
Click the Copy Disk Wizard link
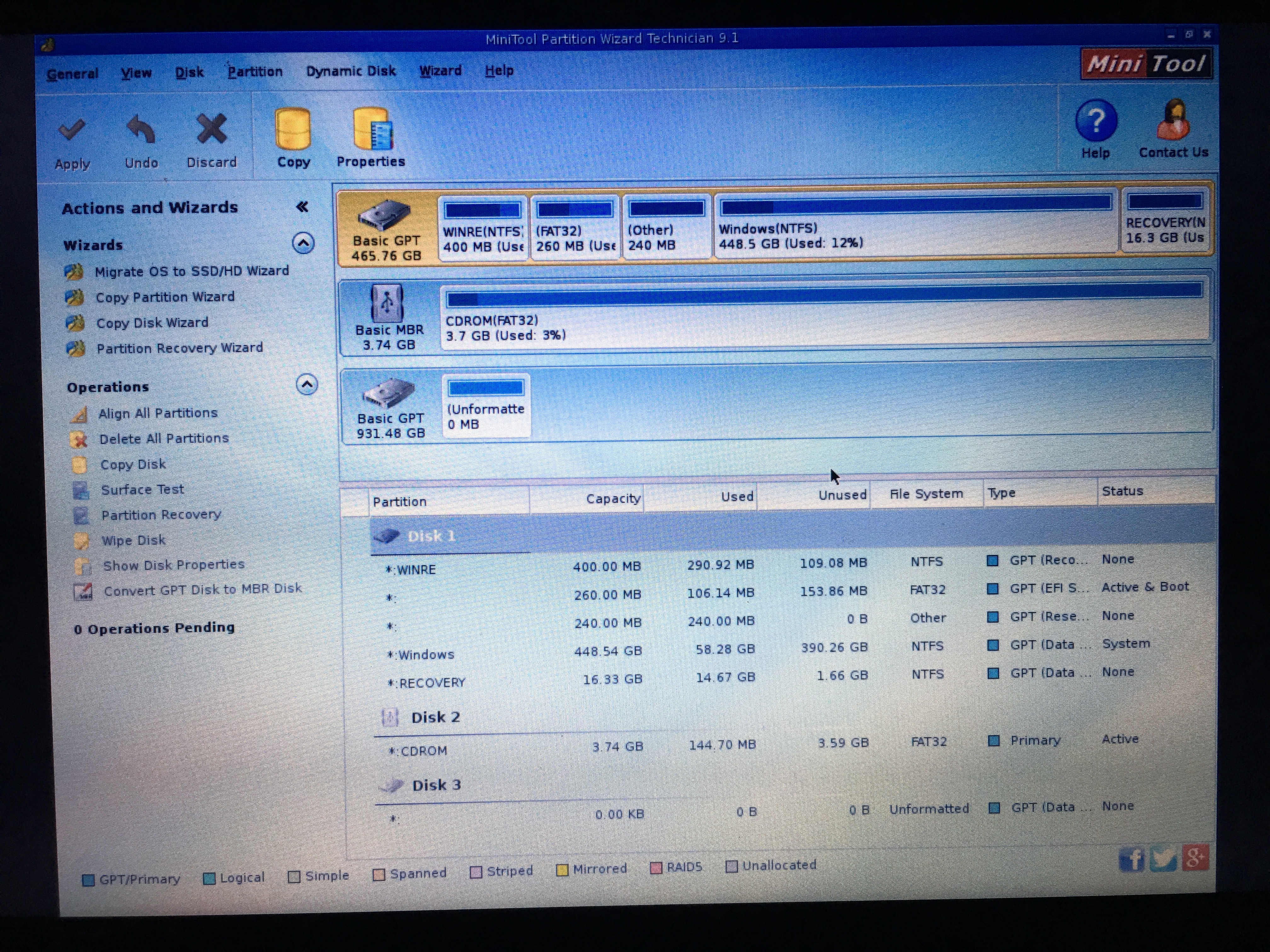click(x=152, y=322)
